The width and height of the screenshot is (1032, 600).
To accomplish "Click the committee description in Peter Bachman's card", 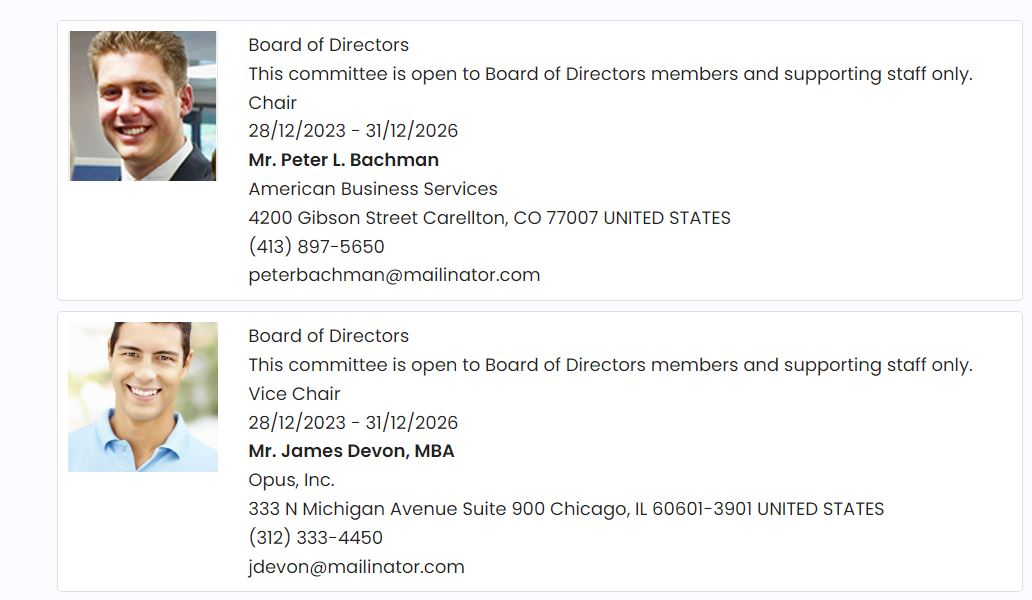I will pos(610,74).
